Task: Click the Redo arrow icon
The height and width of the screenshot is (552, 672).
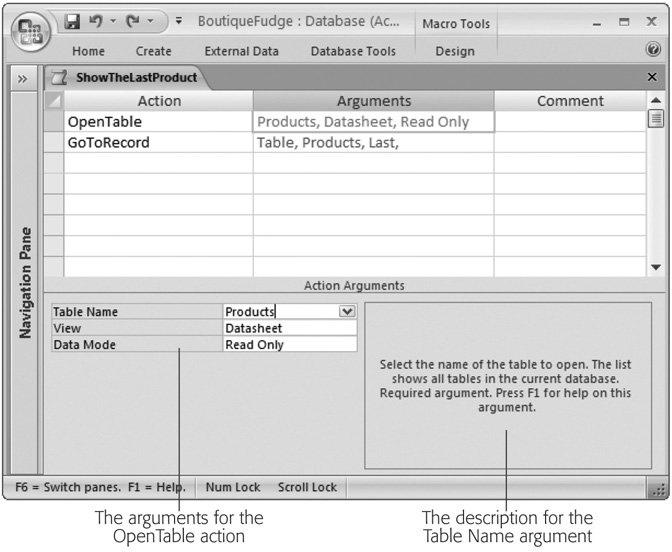Action: [x=131, y=21]
